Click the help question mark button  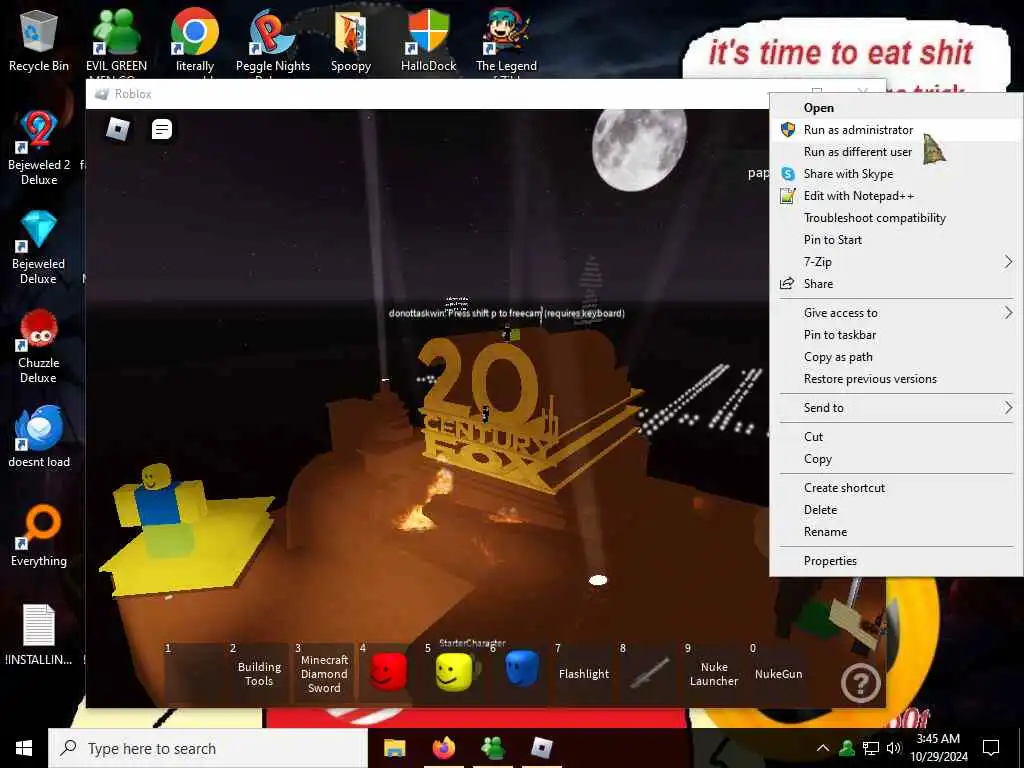860,683
